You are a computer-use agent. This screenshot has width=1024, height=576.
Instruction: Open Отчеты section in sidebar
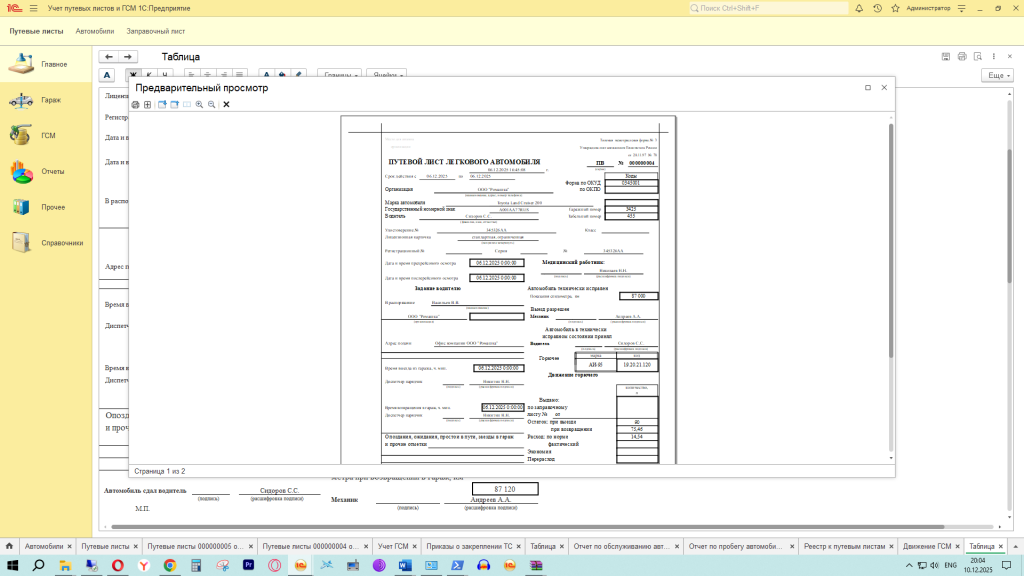point(46,172)
